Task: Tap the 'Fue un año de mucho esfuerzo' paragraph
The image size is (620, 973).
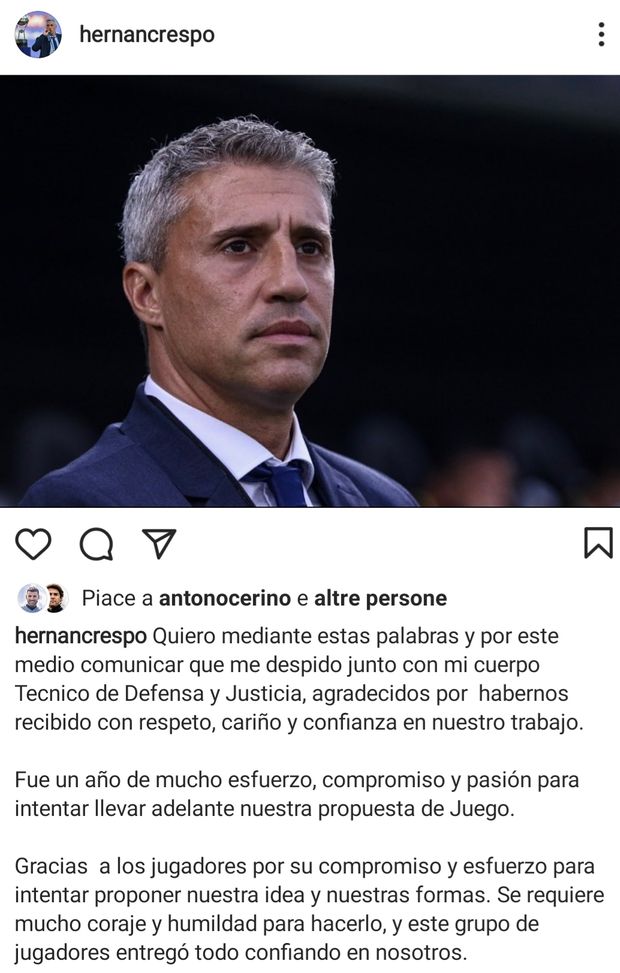Action: click(x=297, y=794)
